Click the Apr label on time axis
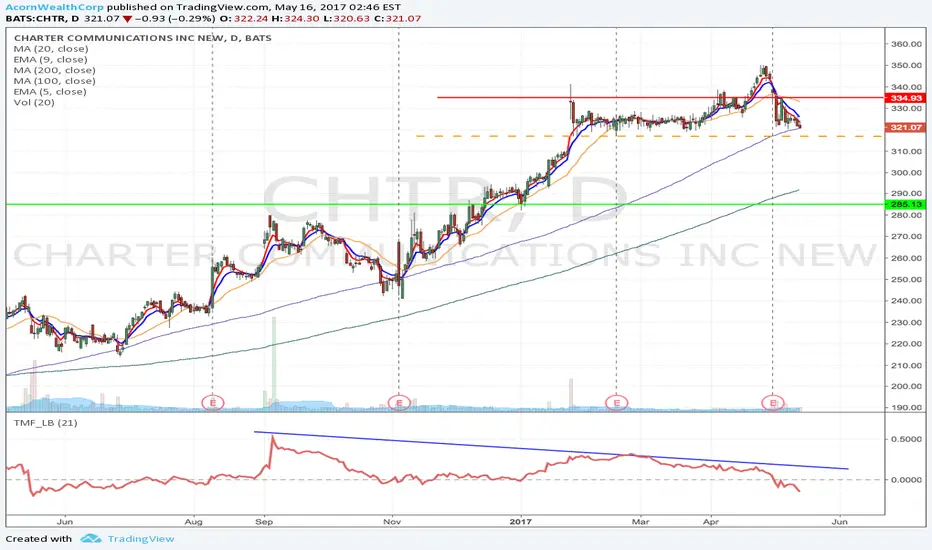The image size is (932, 550). click(x=711, y=521)
